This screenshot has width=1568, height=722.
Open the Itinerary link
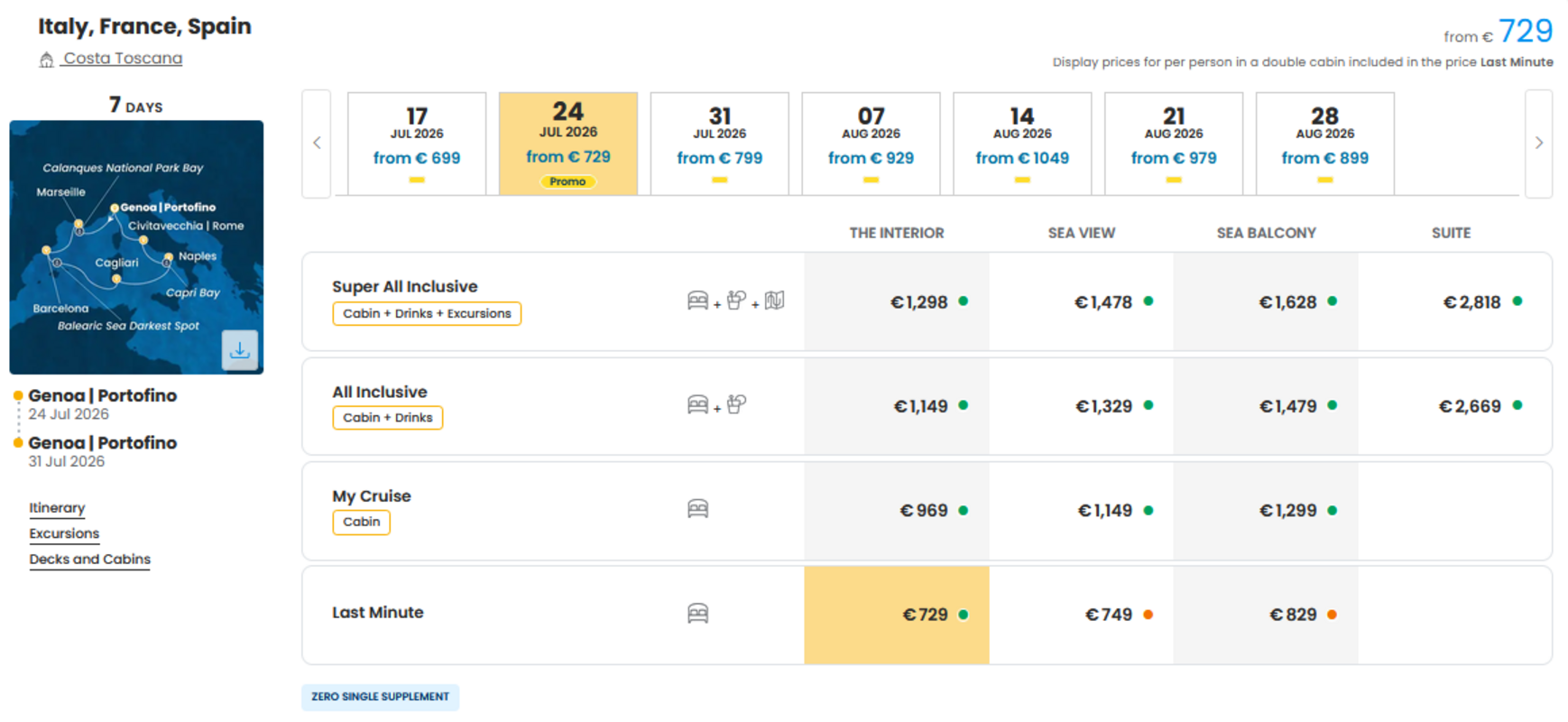click(x=57, y=508)
